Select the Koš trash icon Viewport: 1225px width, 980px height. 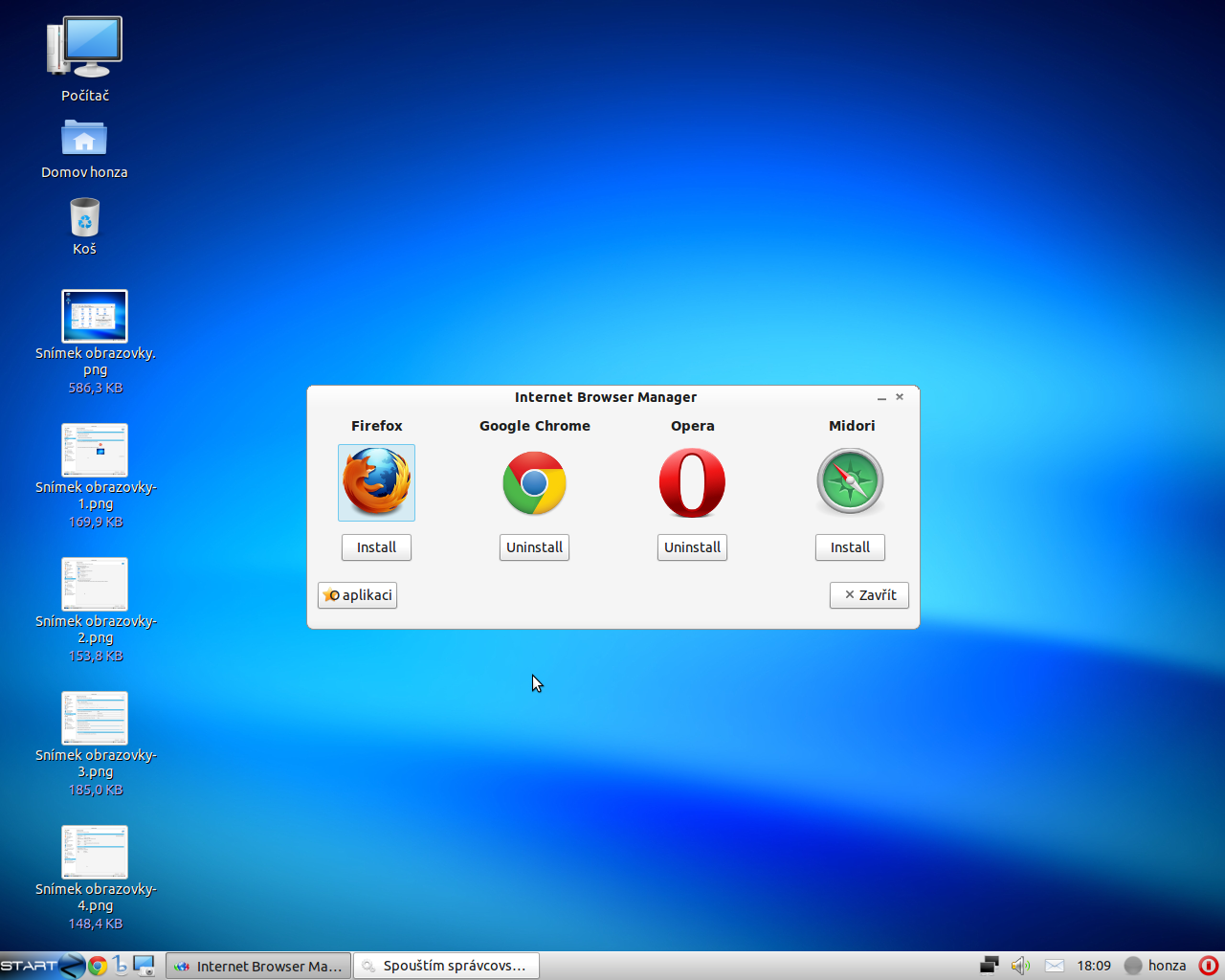(x=84, y=227)
